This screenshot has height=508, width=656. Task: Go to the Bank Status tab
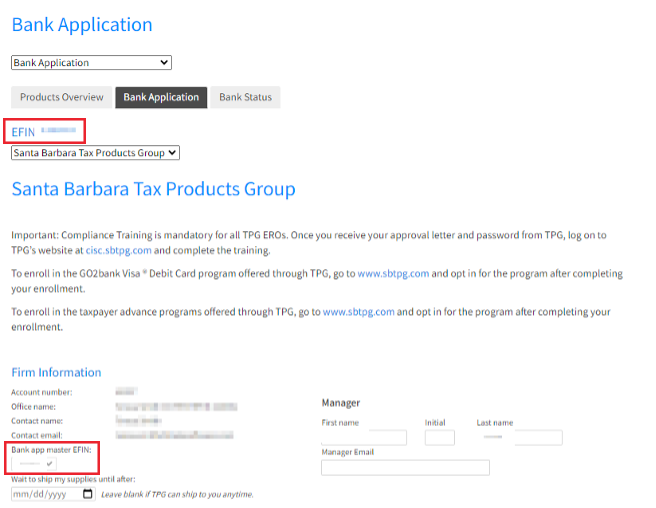[x=245, y=97]
